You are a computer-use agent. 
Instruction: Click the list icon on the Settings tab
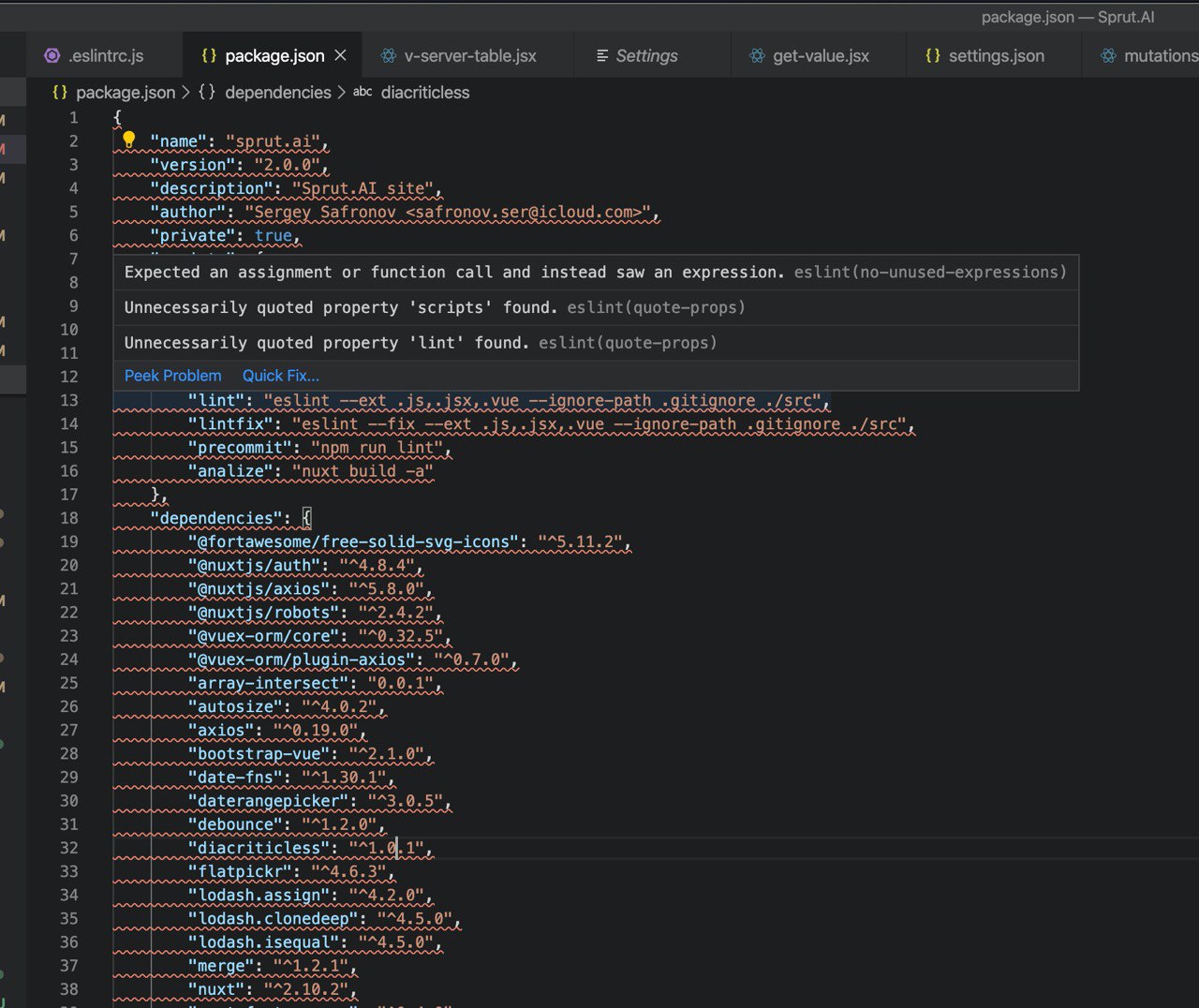click(x=602, y=56)
